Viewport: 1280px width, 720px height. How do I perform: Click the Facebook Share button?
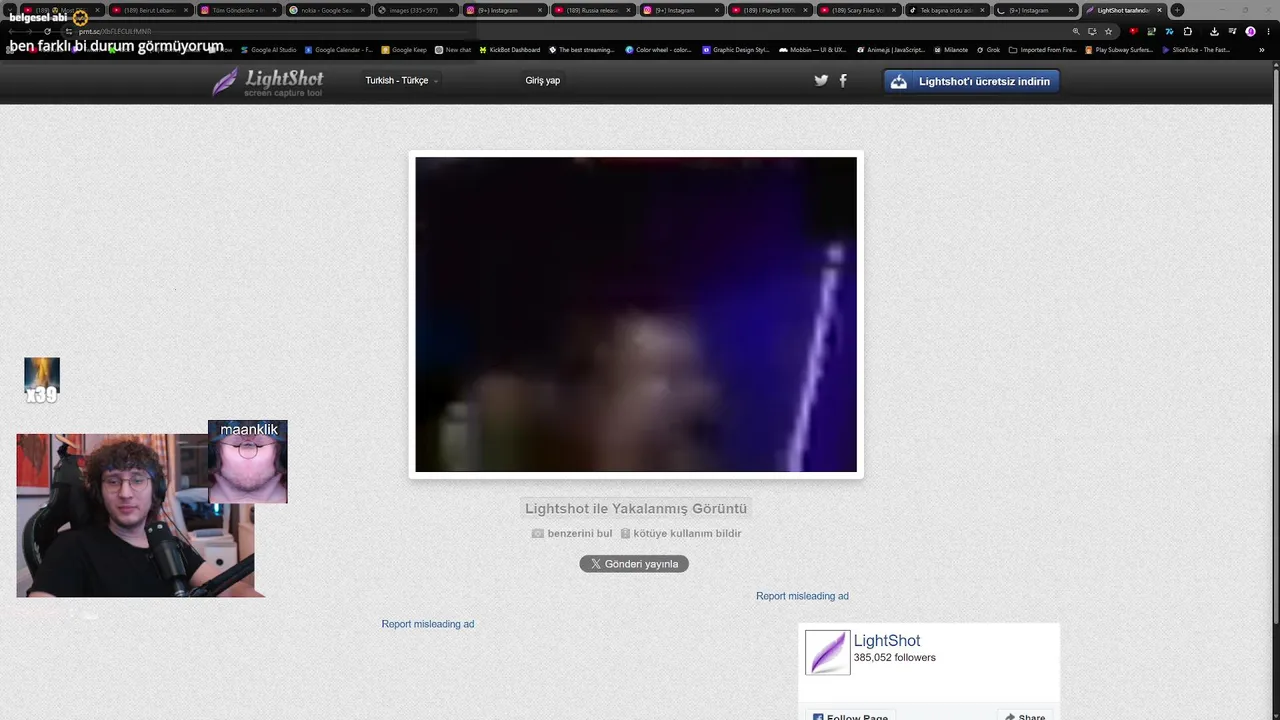pos(1024,716)
